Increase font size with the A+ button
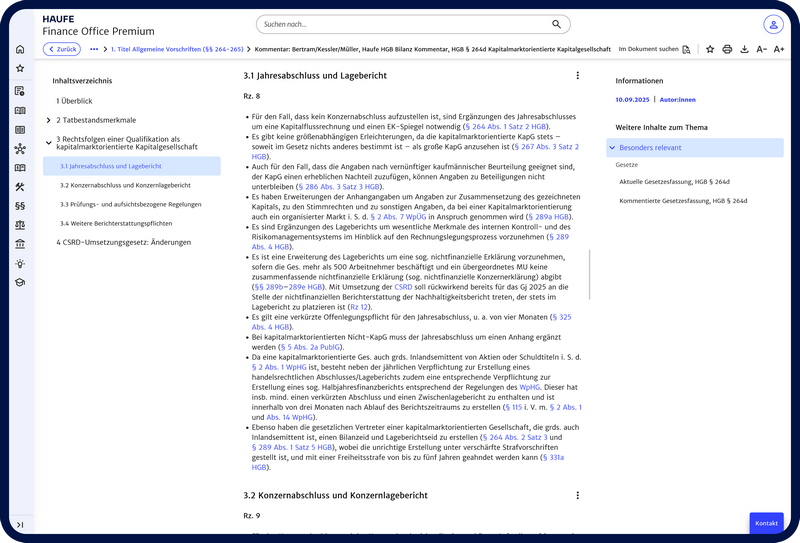800x543 pixels. click(779, 49)
